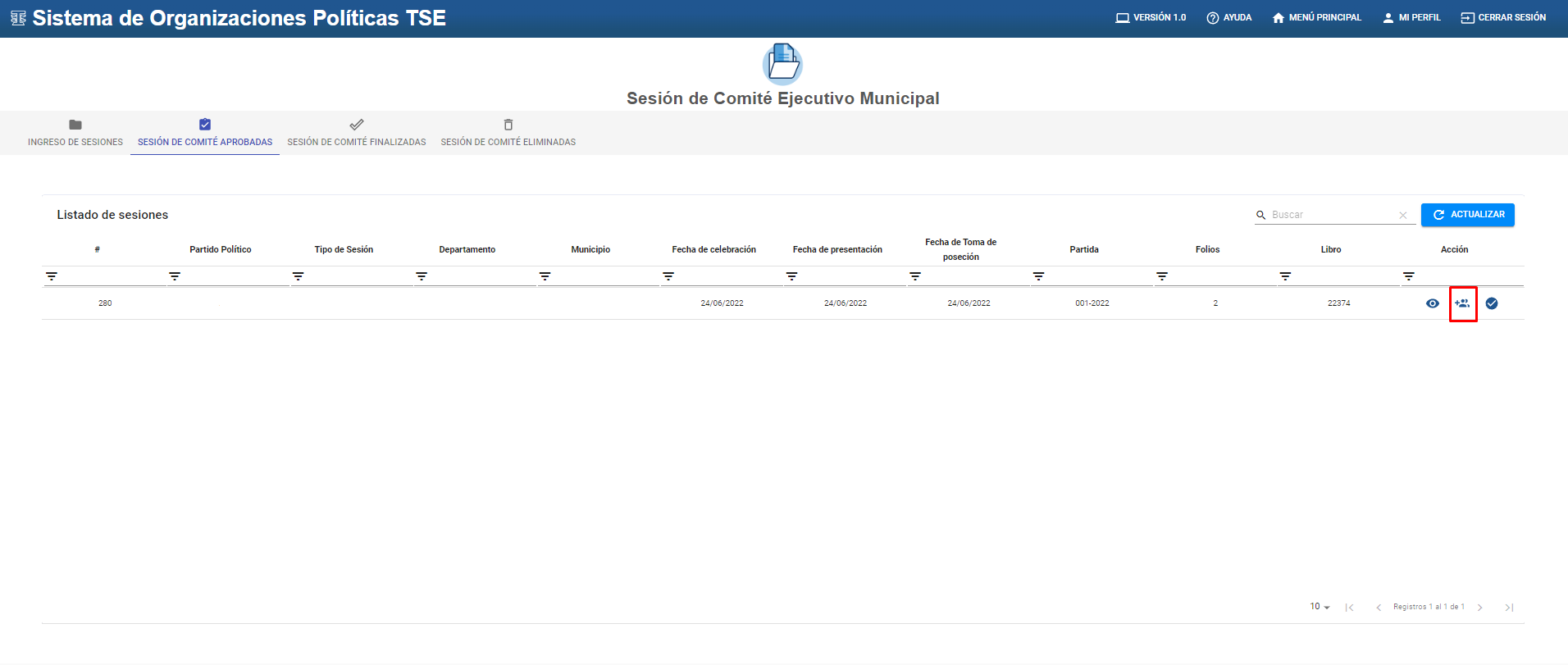Screen dimensions: 1568x665
Task: Click the blue checkmark finalize icon
Action: pos(1492,303)
